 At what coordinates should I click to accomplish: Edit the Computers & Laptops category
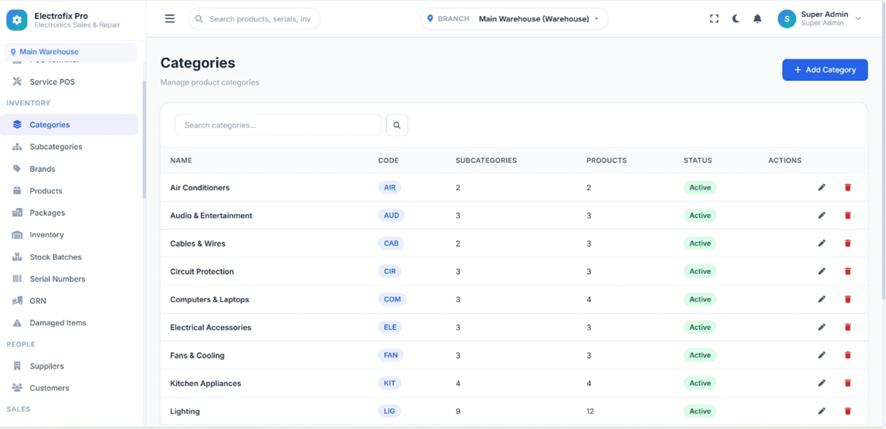point(822,299)
